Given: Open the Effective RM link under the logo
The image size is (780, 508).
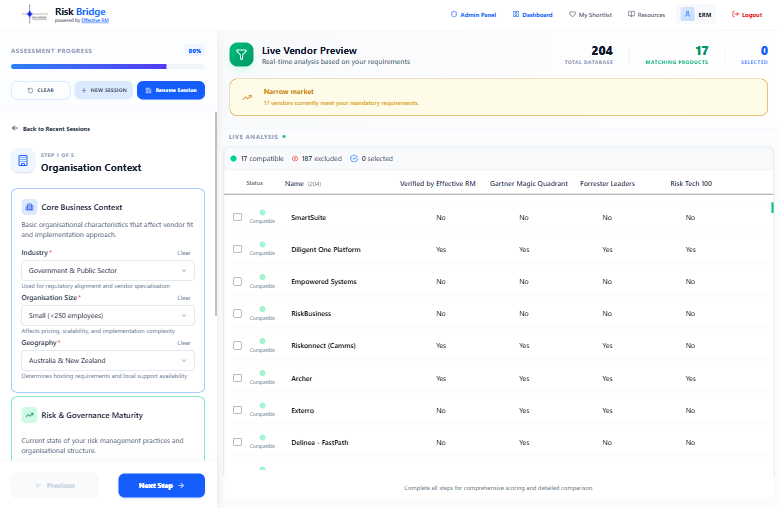Looking at the screenshot, I should click(95, 20).
